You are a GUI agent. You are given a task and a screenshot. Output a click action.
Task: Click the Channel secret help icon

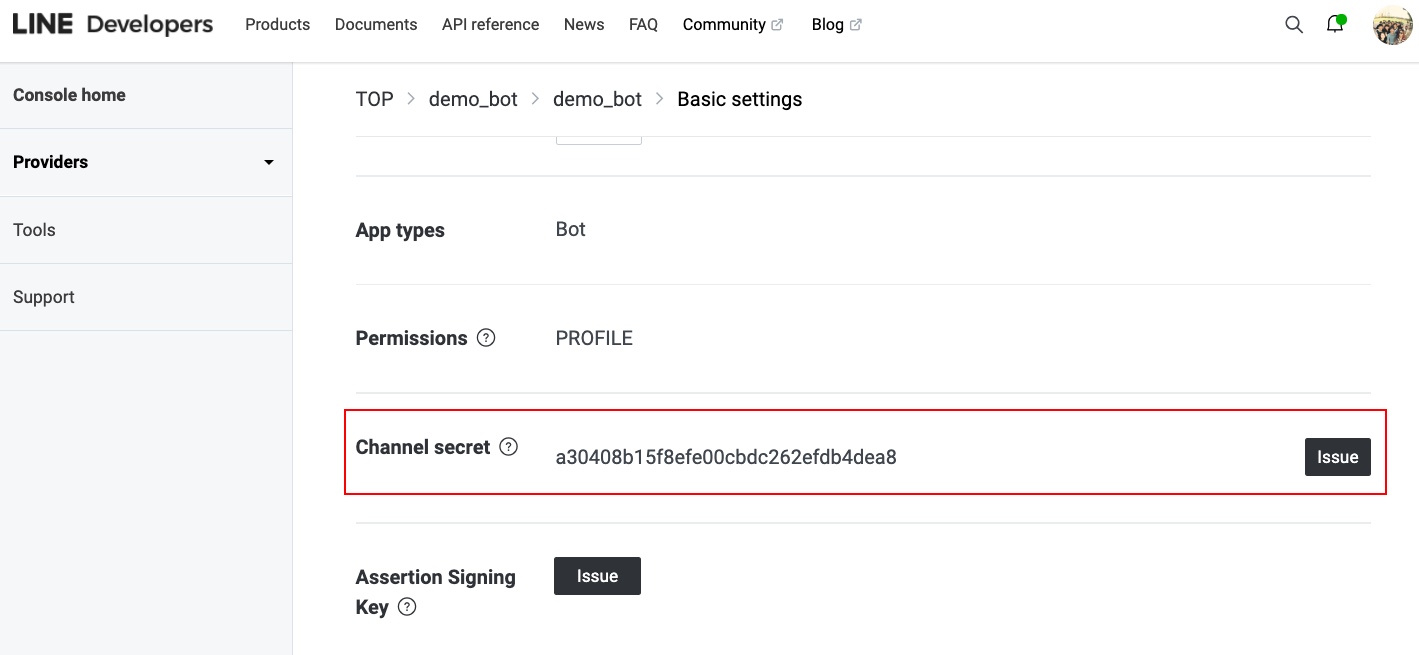point(508,447)
